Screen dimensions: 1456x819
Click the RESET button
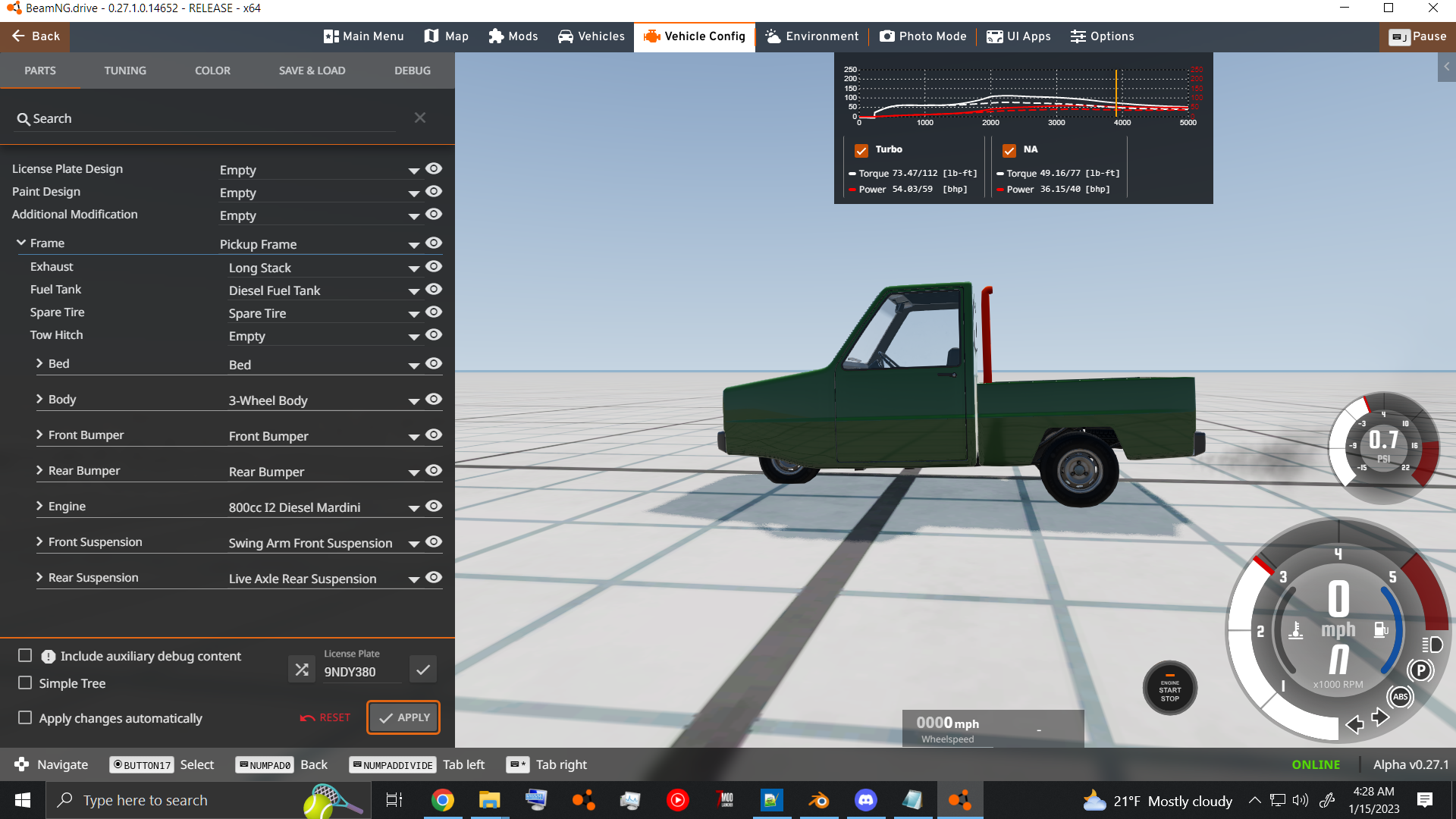pyautogui.click(x=325, y=717)
